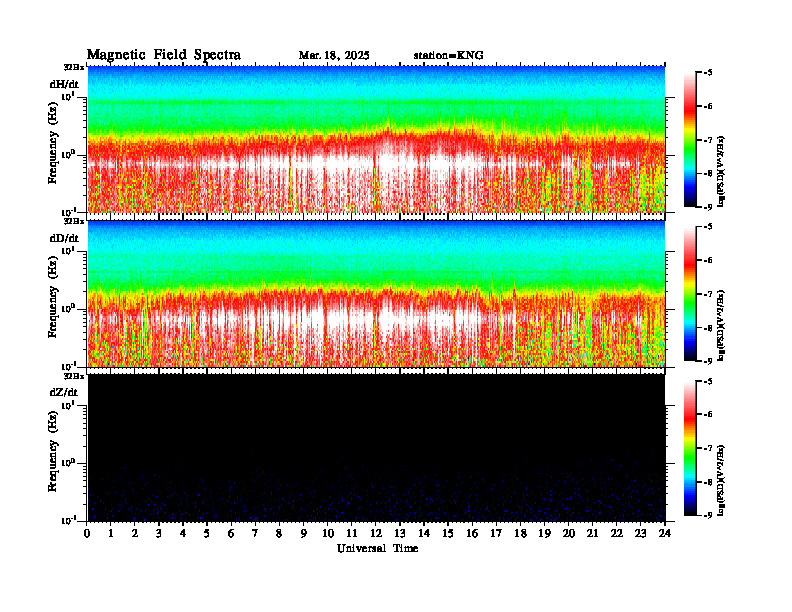Click the '-7' tick on dD/dt color bar
The image size is (792, 612).
coord(708,294)
